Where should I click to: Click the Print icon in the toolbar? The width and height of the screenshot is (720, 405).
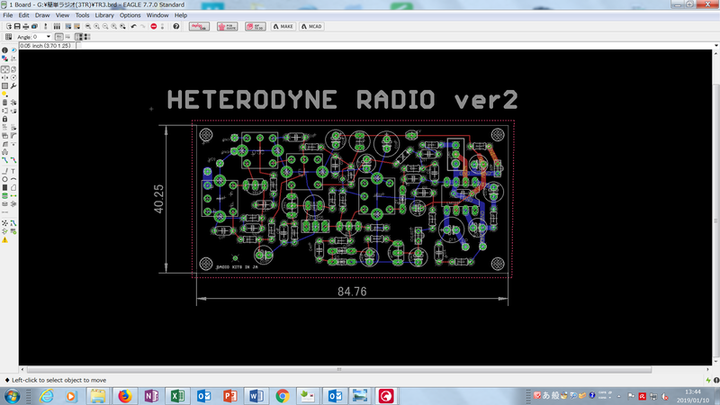point(27,26)
